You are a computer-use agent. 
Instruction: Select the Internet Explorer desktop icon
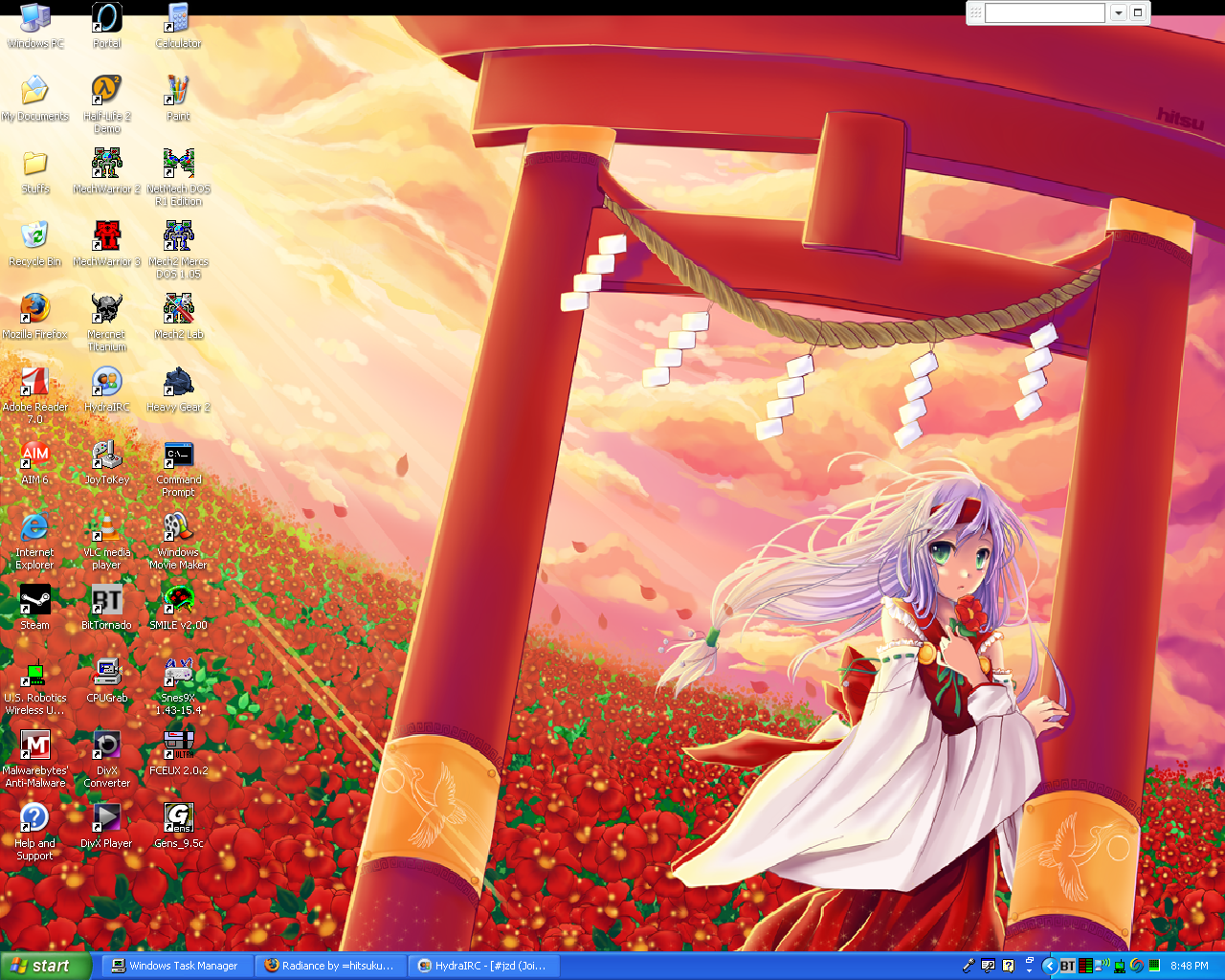pyautogui.click(x=35, y=541)
